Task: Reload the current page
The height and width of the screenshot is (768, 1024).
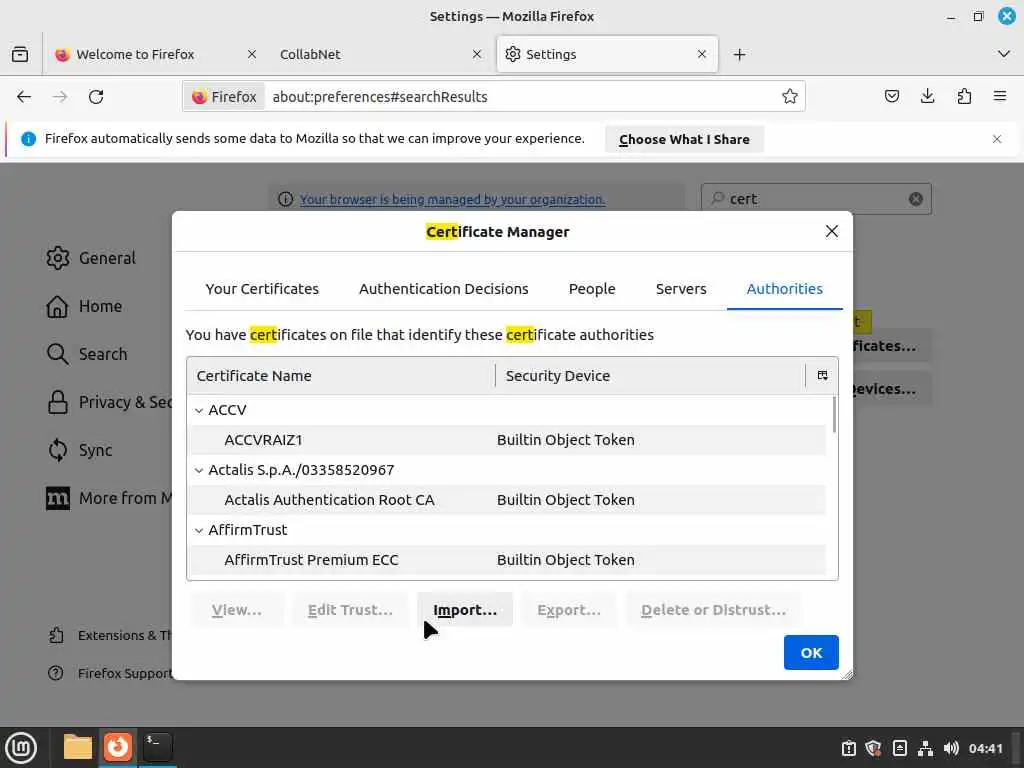Action: pos(96,97)
